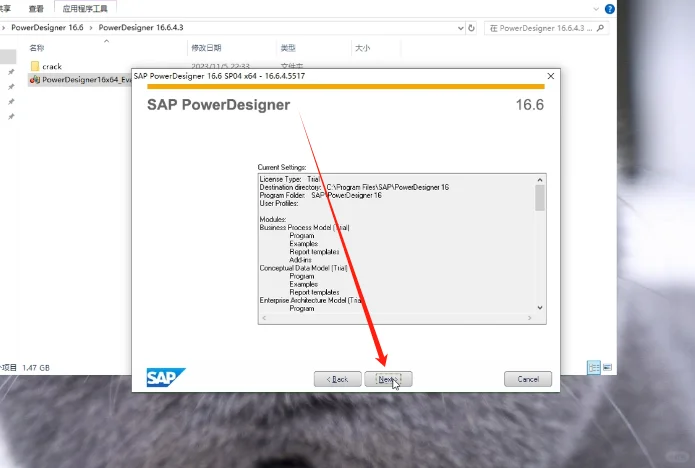Screen dimensions: 695x468
Task: Click the 'Add-ins' line in settings
Action: pyautogui.click(x=300, y=260)
